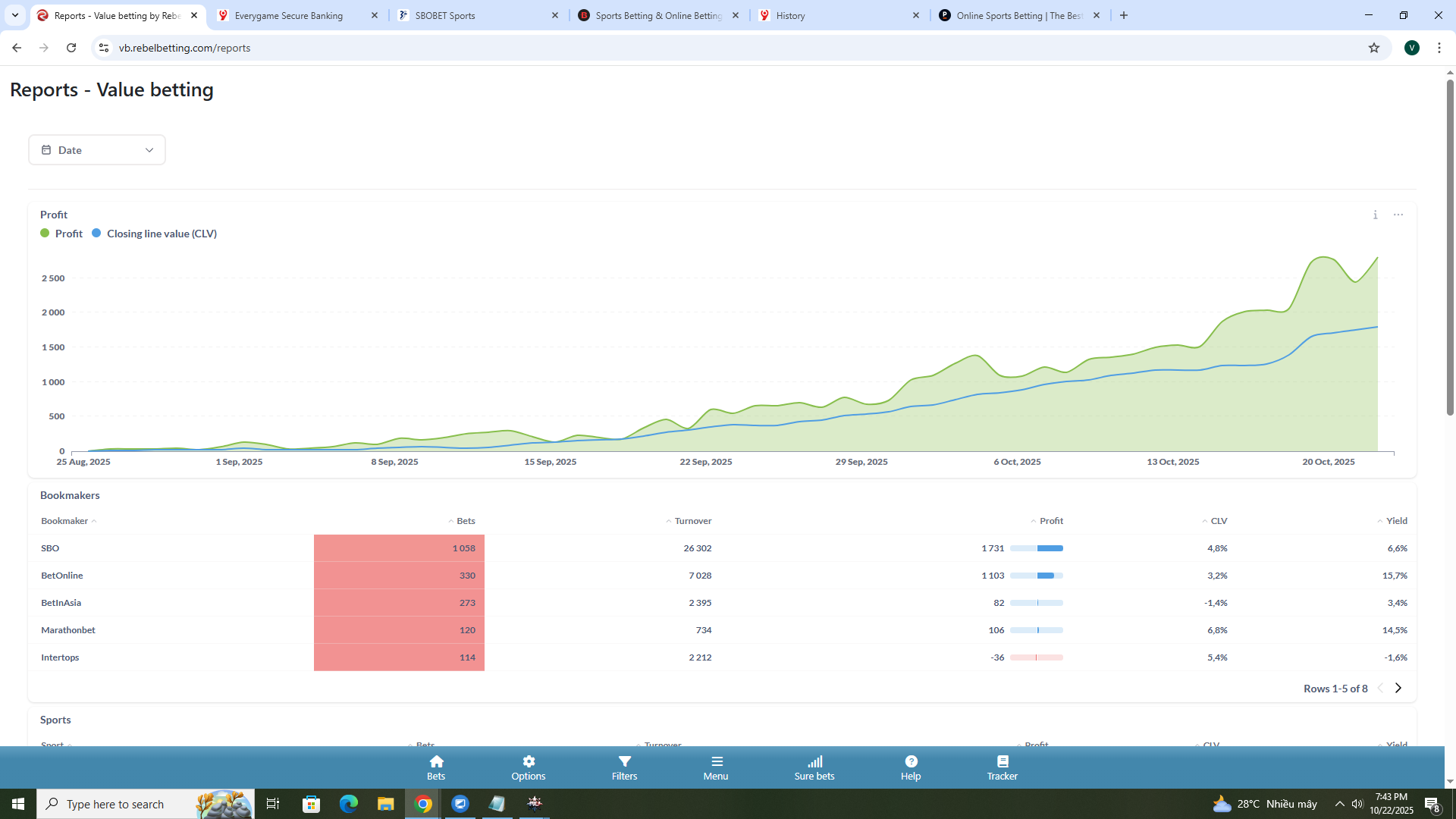Open the chart three-dots options menu

(x=1398, y=215)
